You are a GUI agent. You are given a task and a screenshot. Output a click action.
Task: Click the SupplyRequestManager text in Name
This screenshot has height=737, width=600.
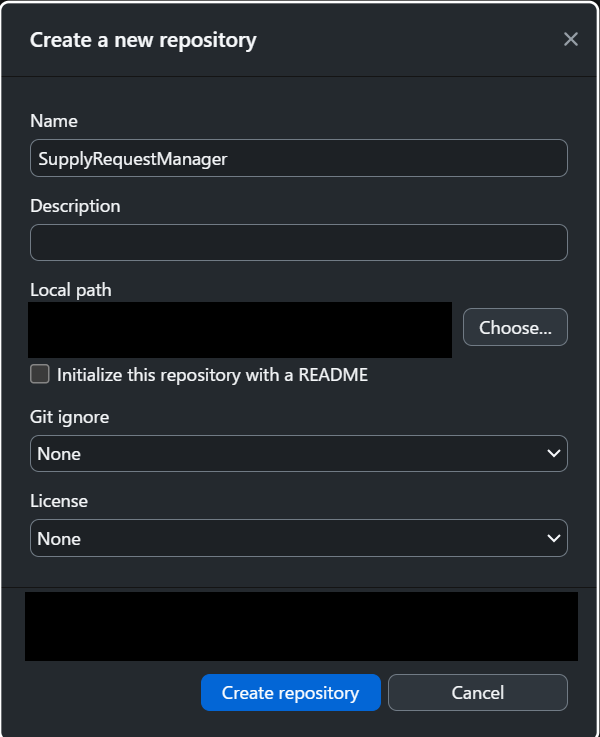[x=133, y=158]
